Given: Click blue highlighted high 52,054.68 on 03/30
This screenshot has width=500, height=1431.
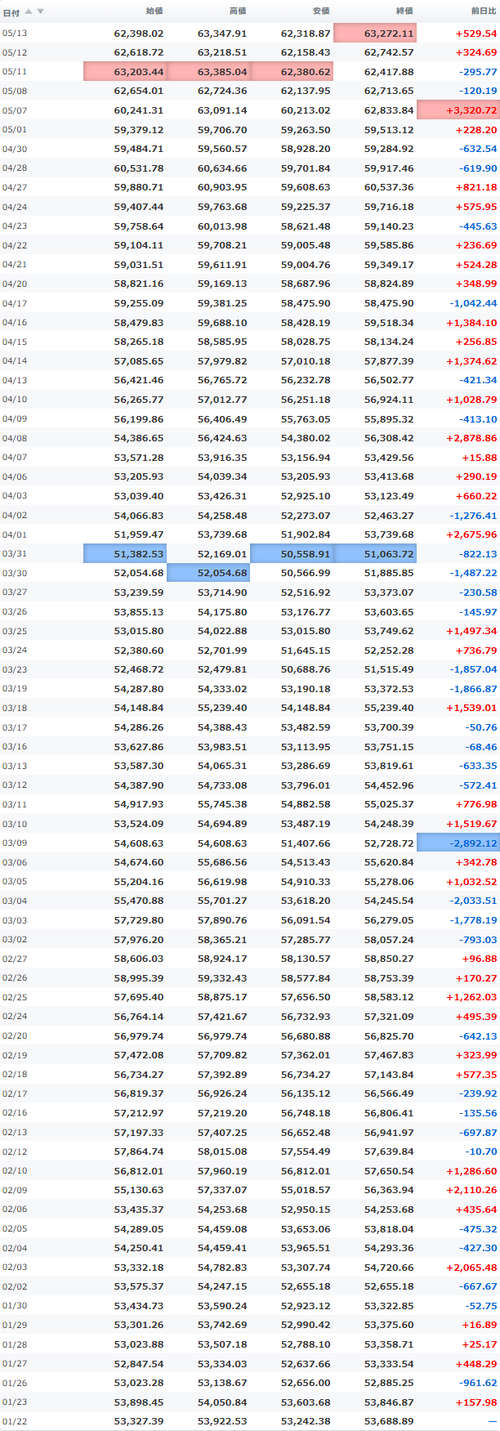Looking at the screenshot, I should (208, 573).
